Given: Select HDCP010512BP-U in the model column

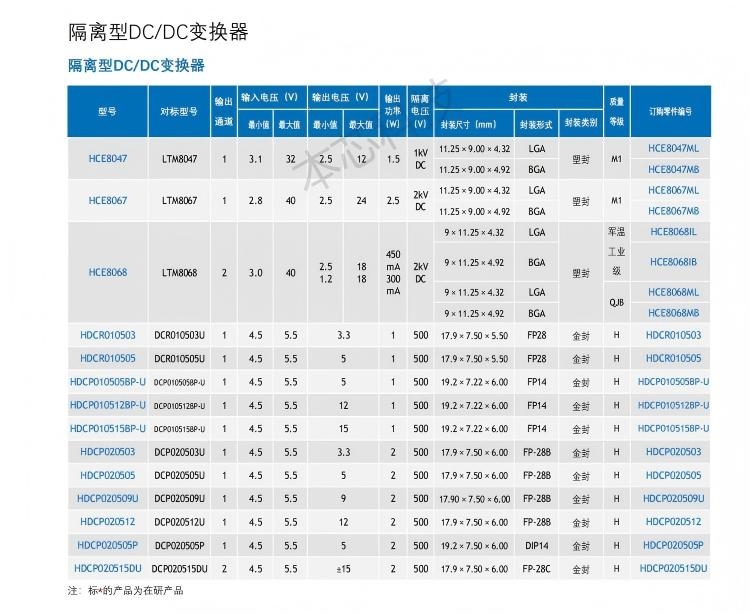Looking at the screenshot, I should click(107, 405).
